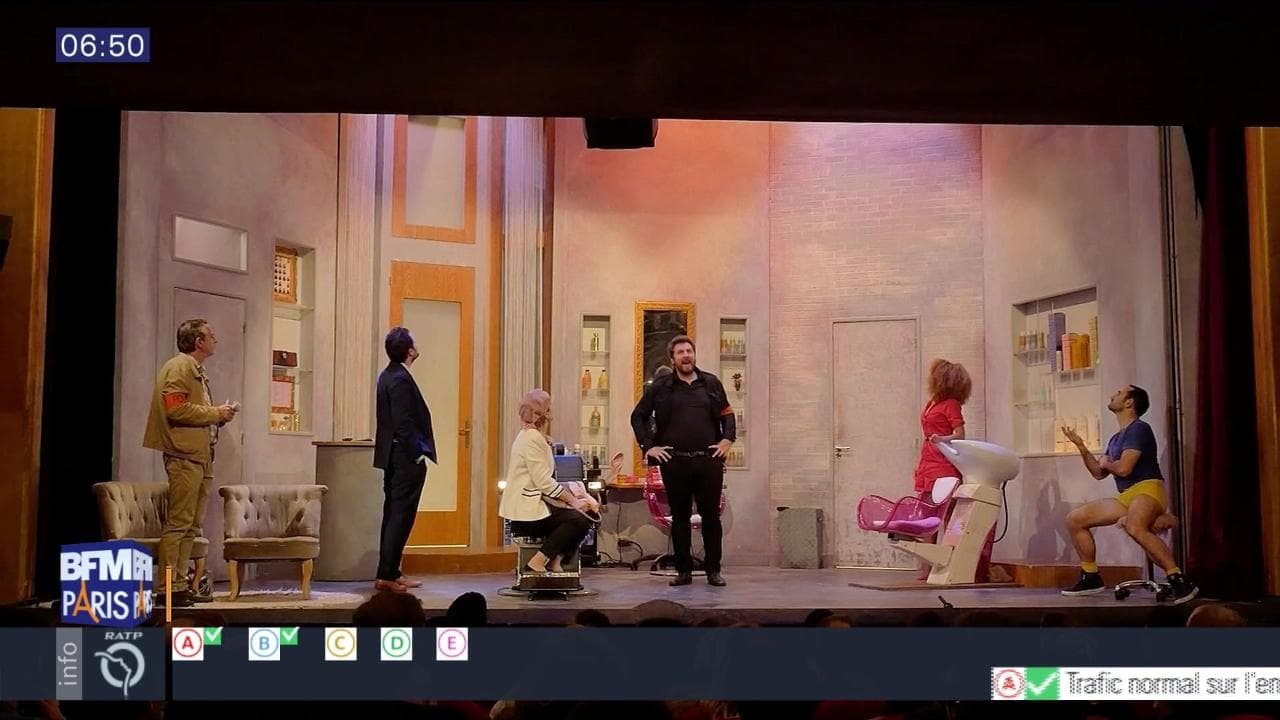Screen dimensions: 1280x720
Task: Click green checkmark next to line A
Action: coord(212,636)
